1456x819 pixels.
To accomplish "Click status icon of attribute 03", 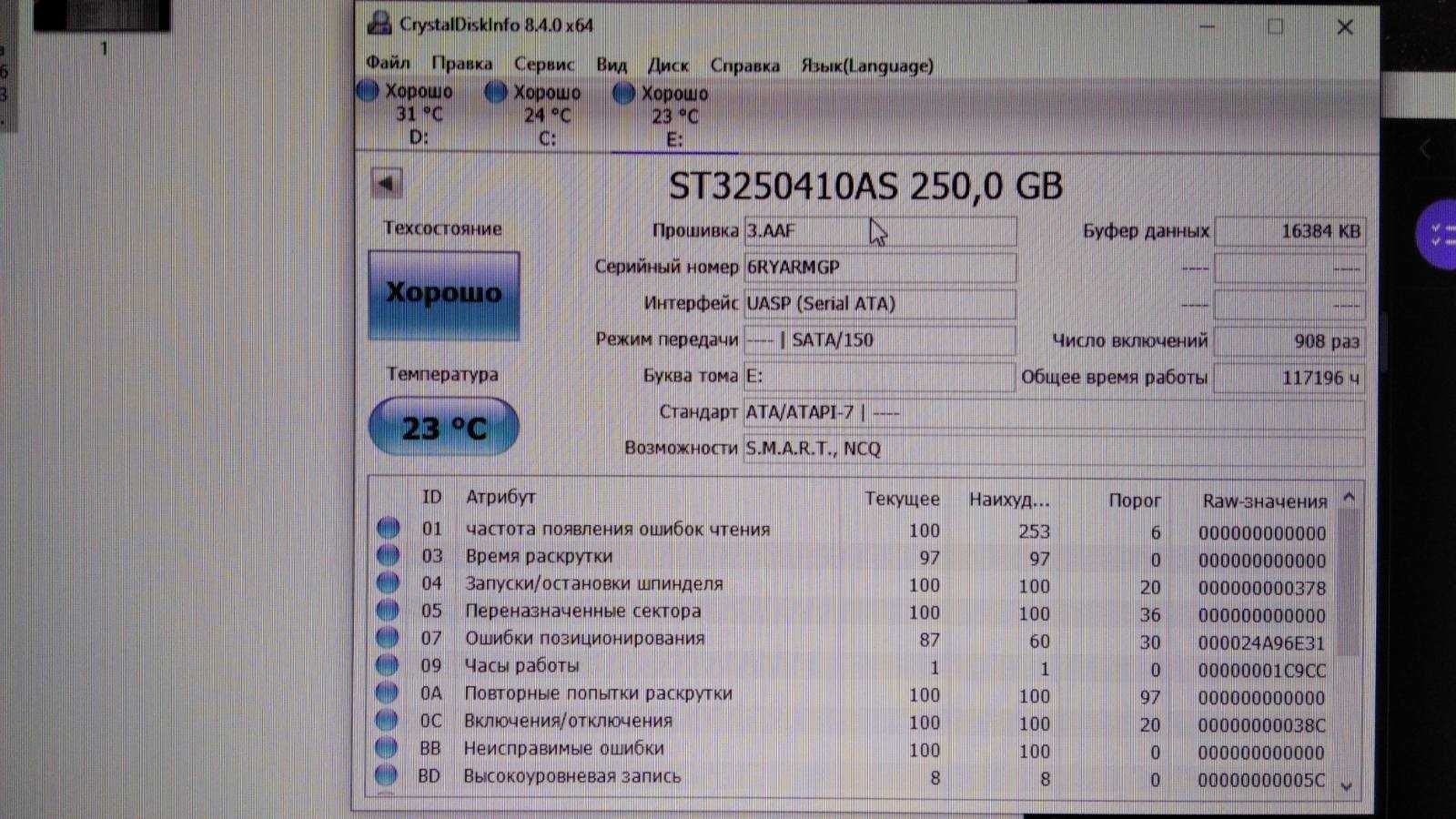I will point(389,555).
